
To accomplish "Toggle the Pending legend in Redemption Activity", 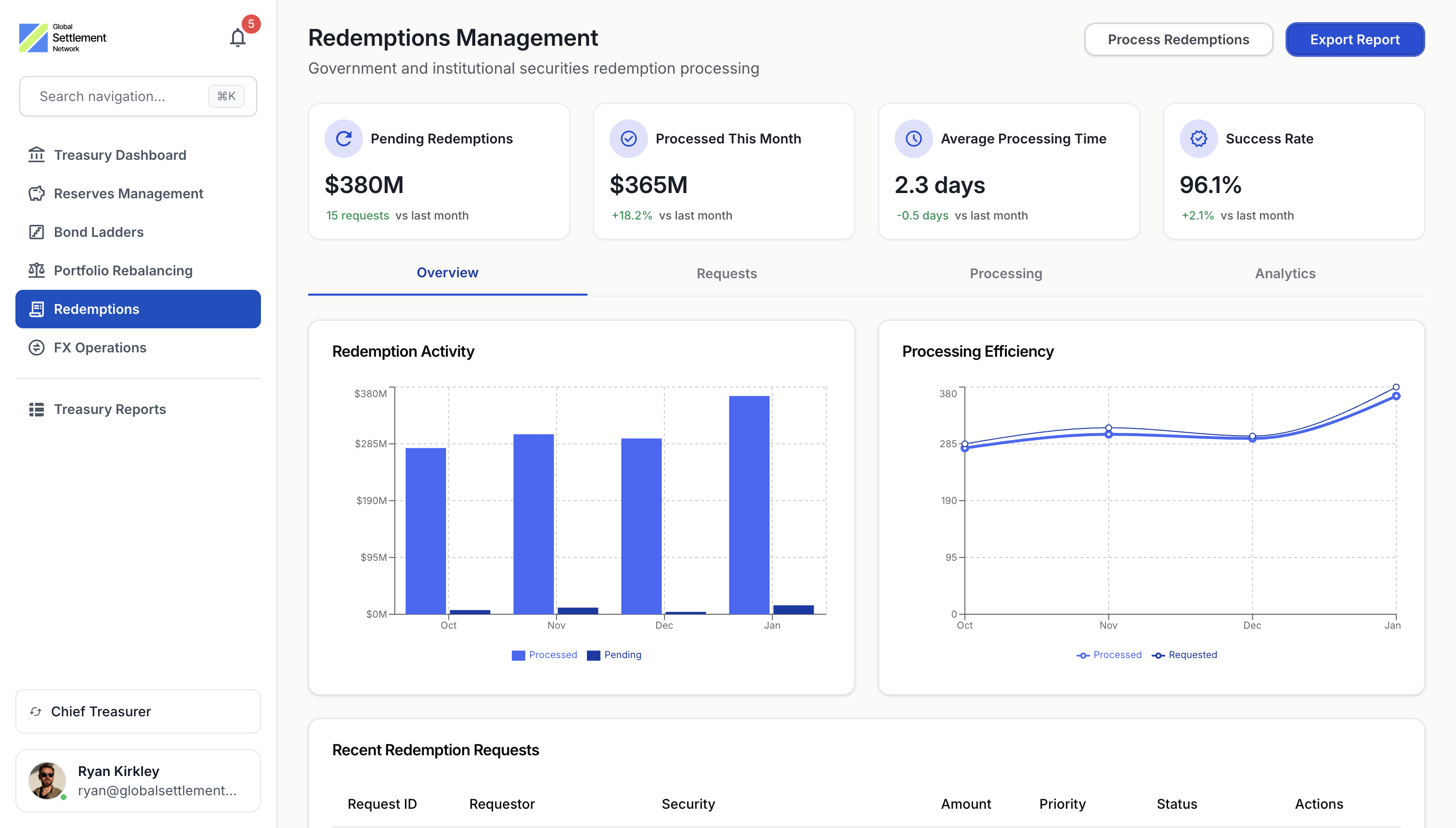I will (615, 655).
